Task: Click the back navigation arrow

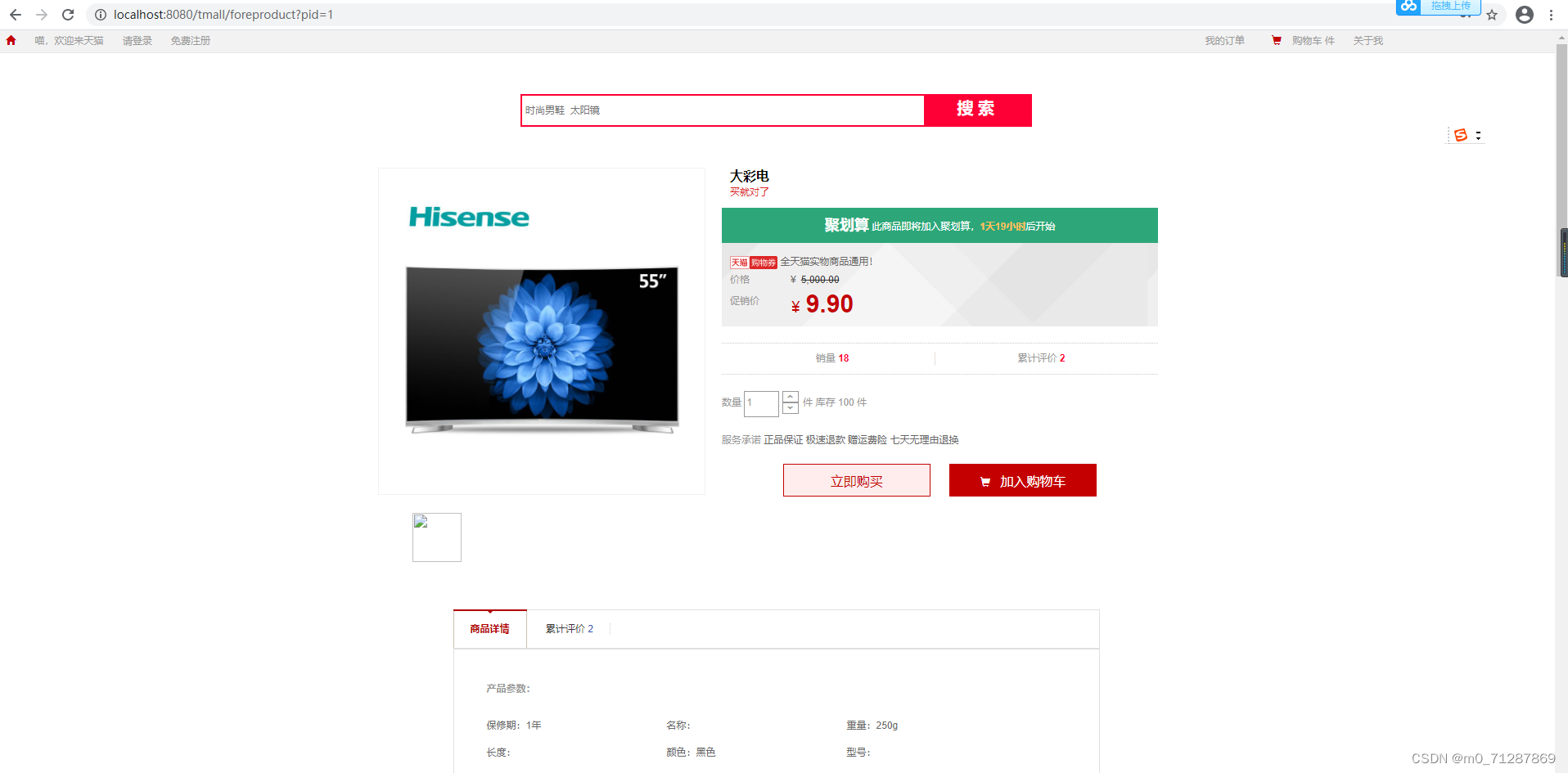Action: [16, 14]
